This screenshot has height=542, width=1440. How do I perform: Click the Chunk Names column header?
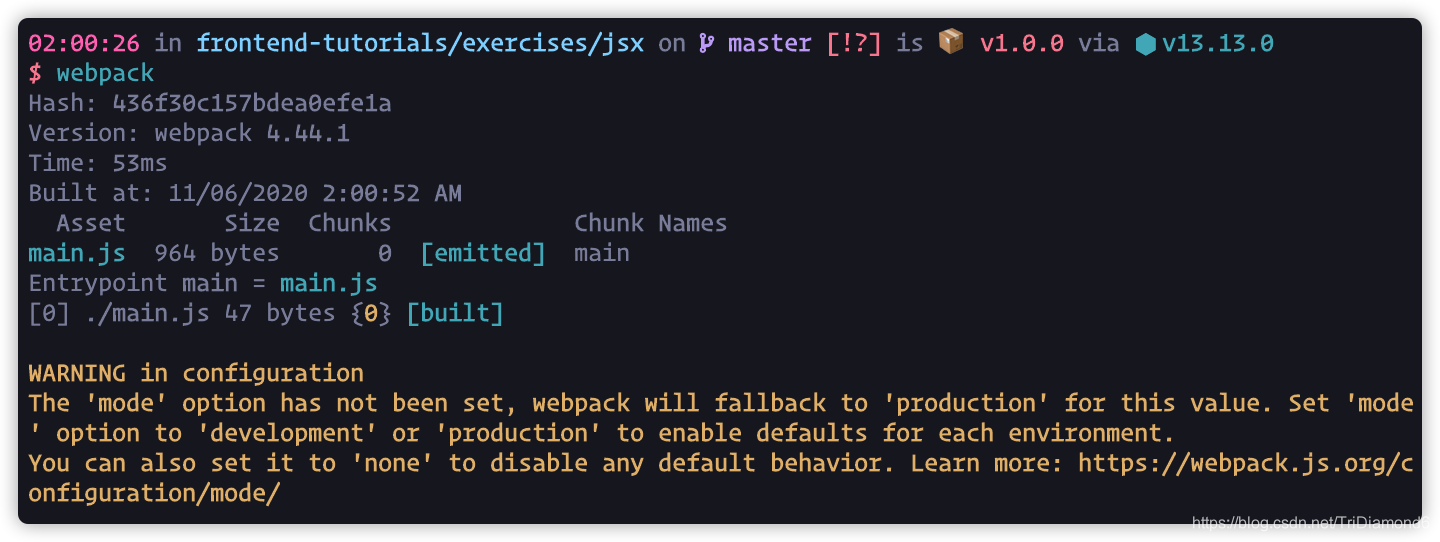(x=650, y=224)
